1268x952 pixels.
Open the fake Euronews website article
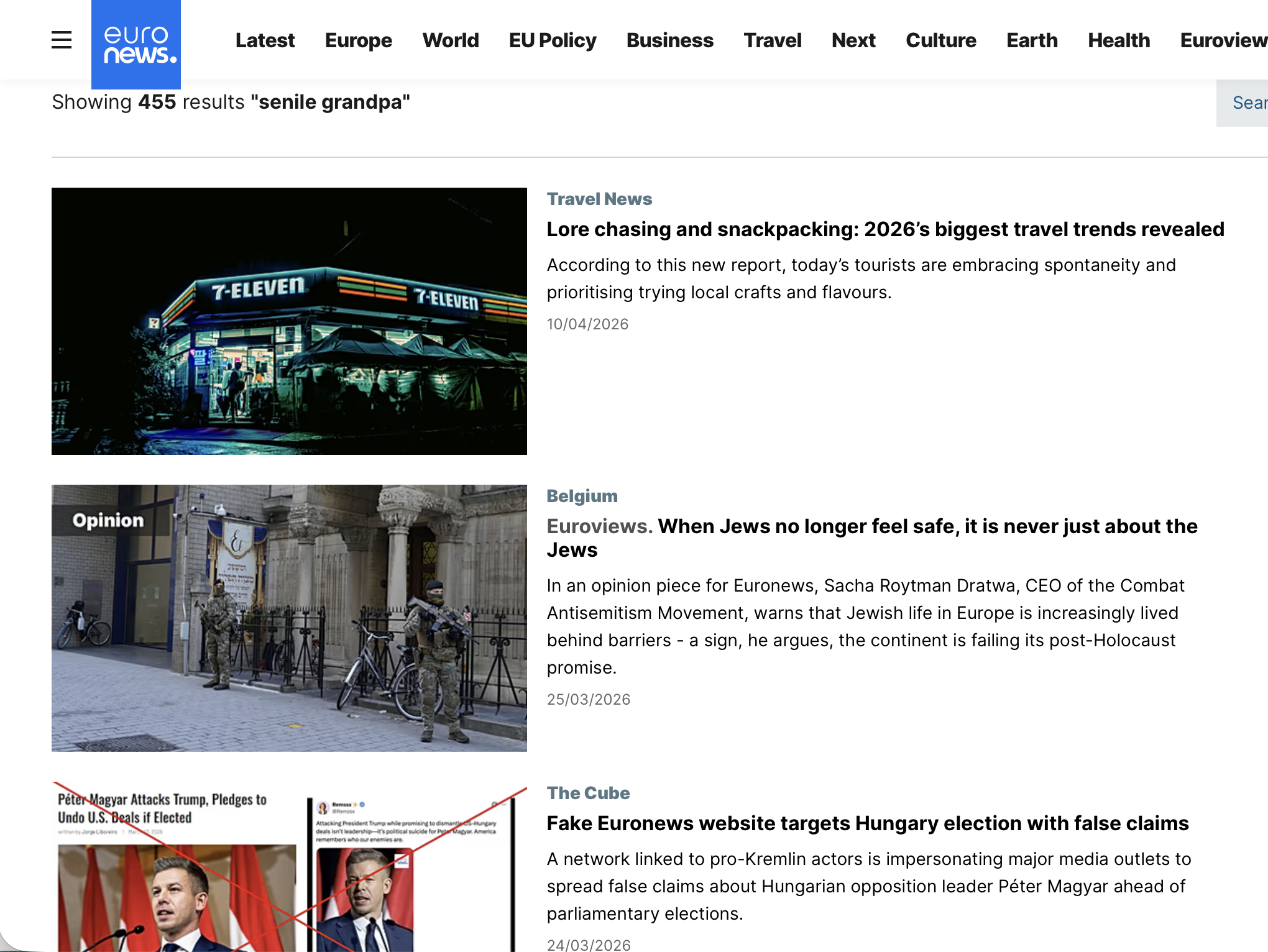(x=867, y=823)
